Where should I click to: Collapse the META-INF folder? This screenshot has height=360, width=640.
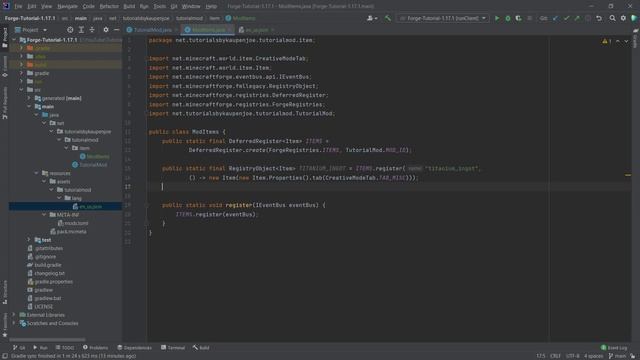point(44,215)
